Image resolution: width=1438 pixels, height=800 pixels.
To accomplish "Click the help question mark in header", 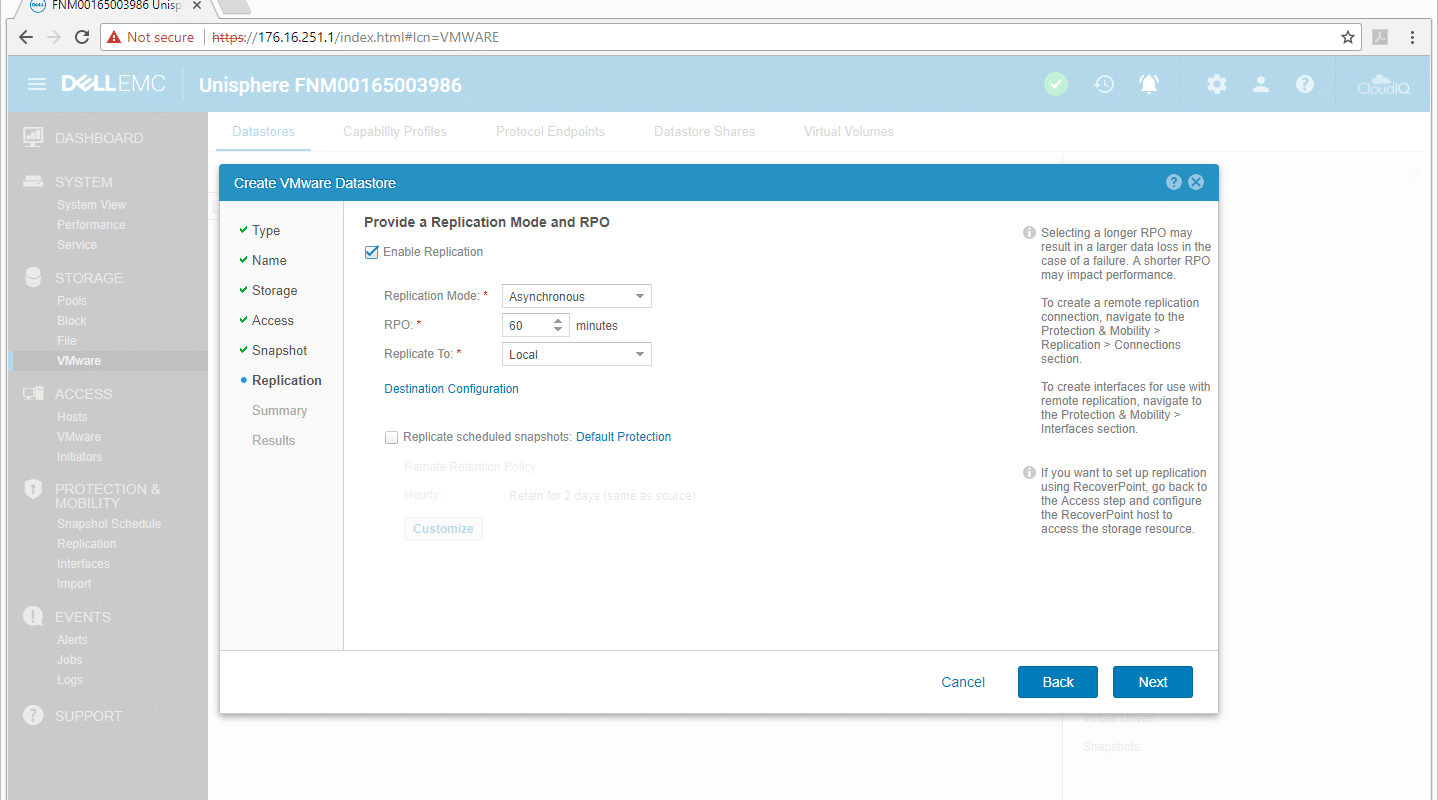I will pos(1305,85).
